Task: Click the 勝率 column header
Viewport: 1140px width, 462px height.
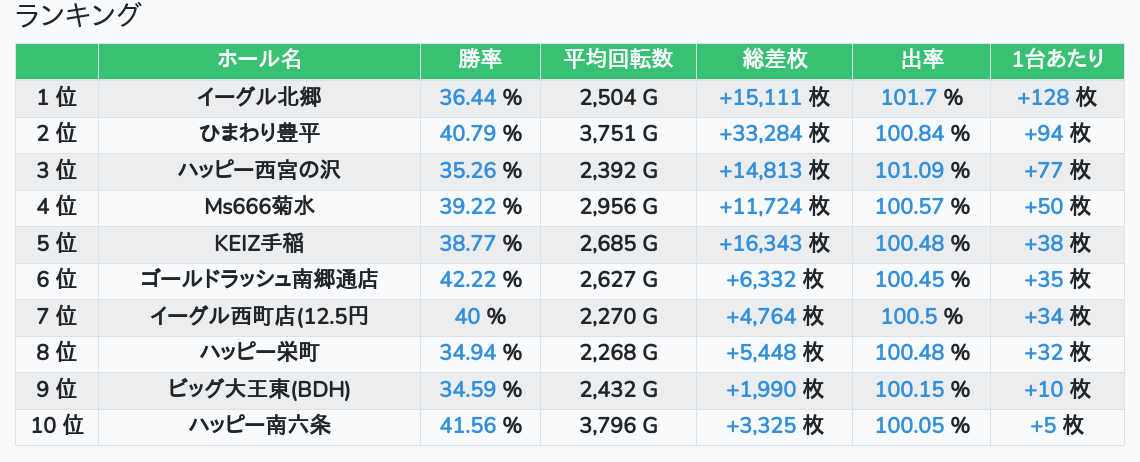Action: pyautogui.click(x=480, y=60)
